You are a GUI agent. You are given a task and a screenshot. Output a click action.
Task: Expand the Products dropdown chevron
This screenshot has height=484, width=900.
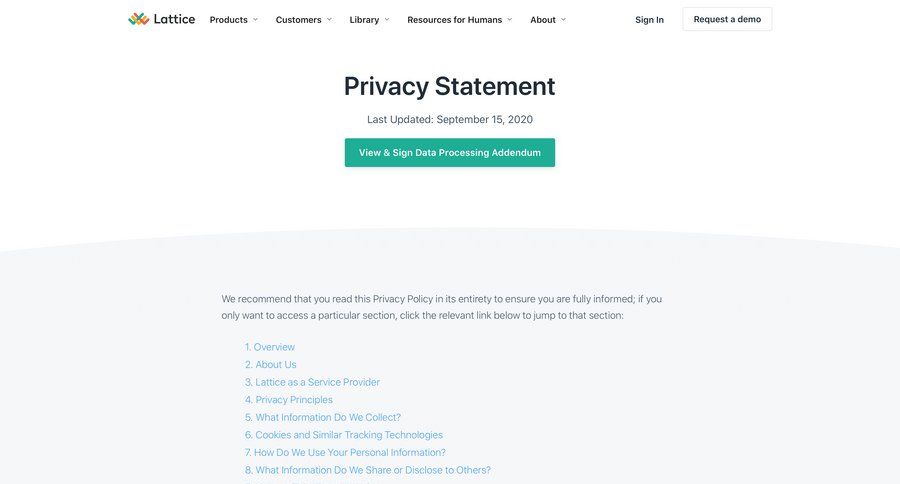255,19
